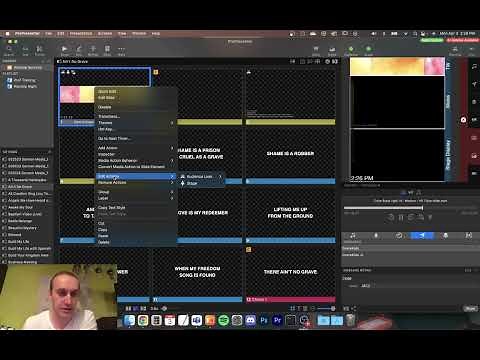Open Build Your Kingdom Here in library
Viewport: 480px width, 360px height.
tap(27, 255)
